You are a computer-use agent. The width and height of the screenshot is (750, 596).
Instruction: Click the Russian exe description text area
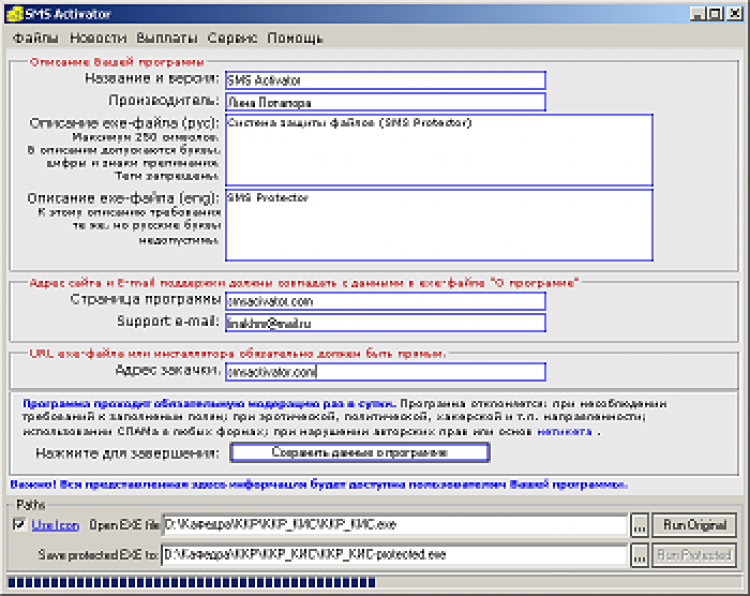point(439,150)
